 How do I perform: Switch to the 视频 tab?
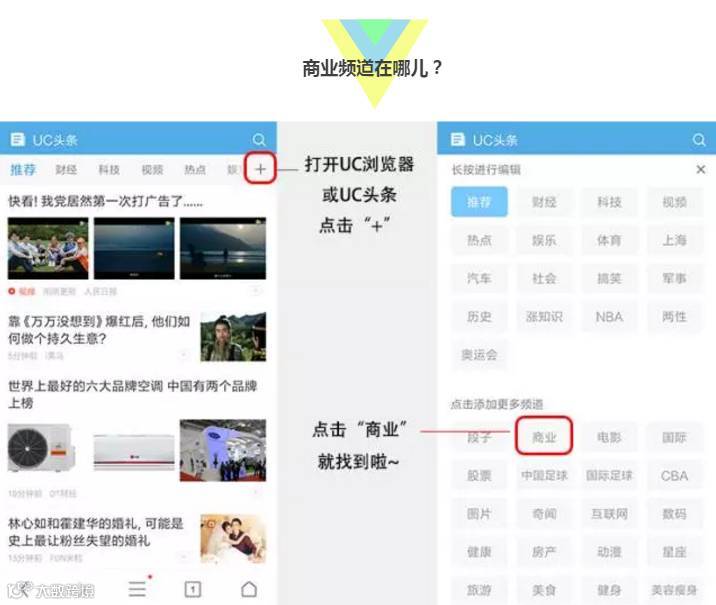point(152,170)
